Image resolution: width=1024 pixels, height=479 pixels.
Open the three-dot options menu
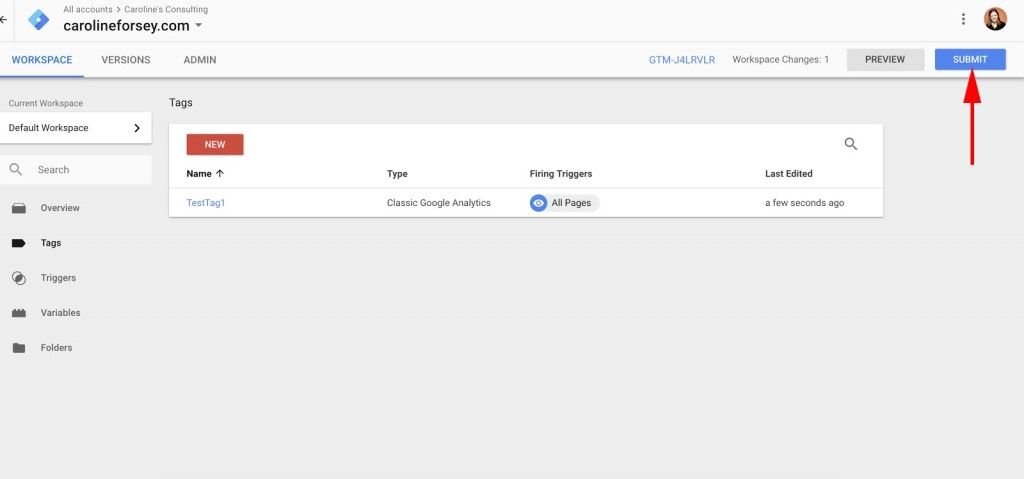tap(963, 19)
